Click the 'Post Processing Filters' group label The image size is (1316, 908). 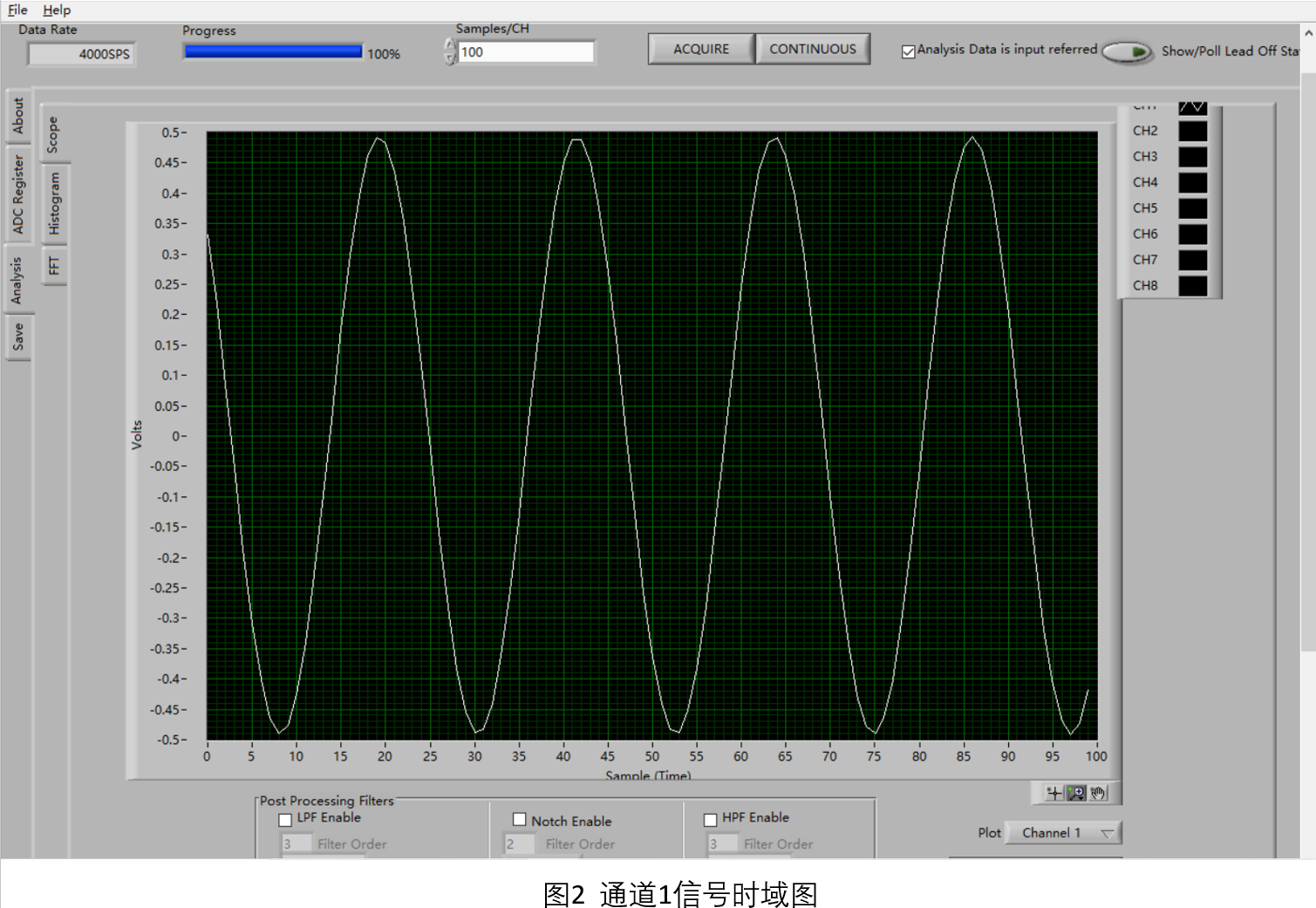click(x=327, y=801)
